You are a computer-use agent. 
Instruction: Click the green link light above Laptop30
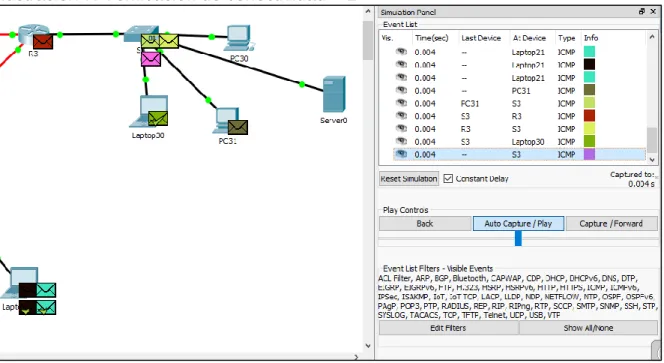146,79
